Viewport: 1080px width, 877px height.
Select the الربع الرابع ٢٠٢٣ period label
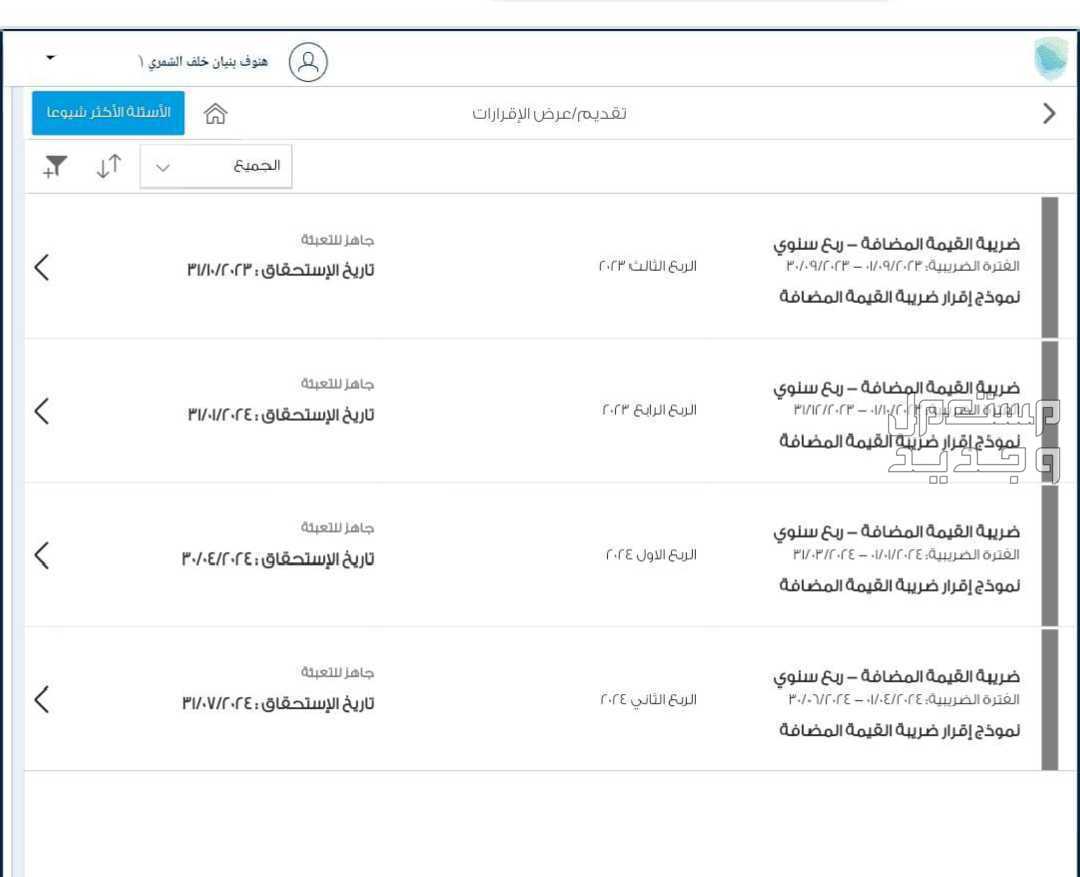tap(650, 410)
